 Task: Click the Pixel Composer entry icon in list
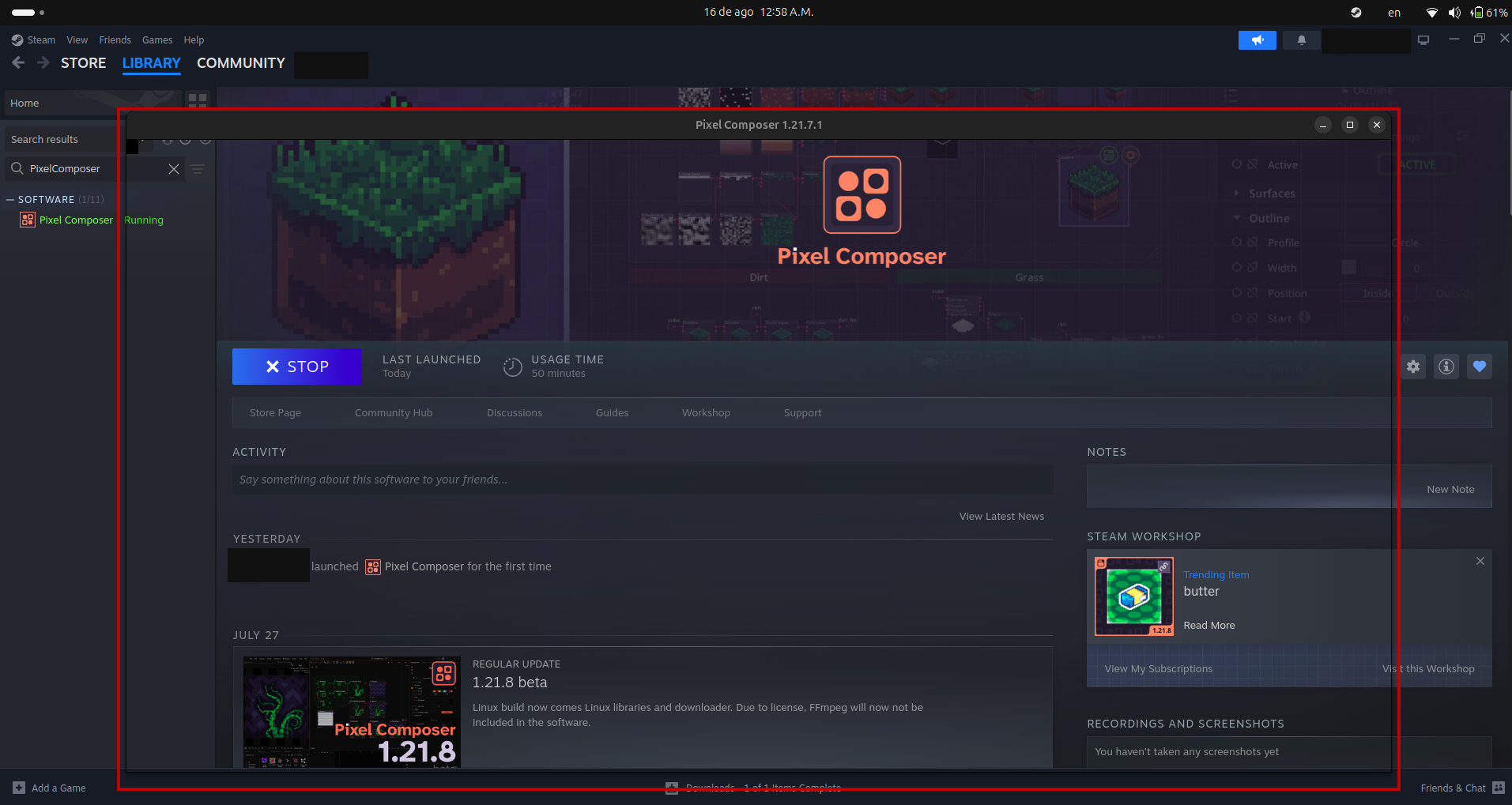(28, 220)
